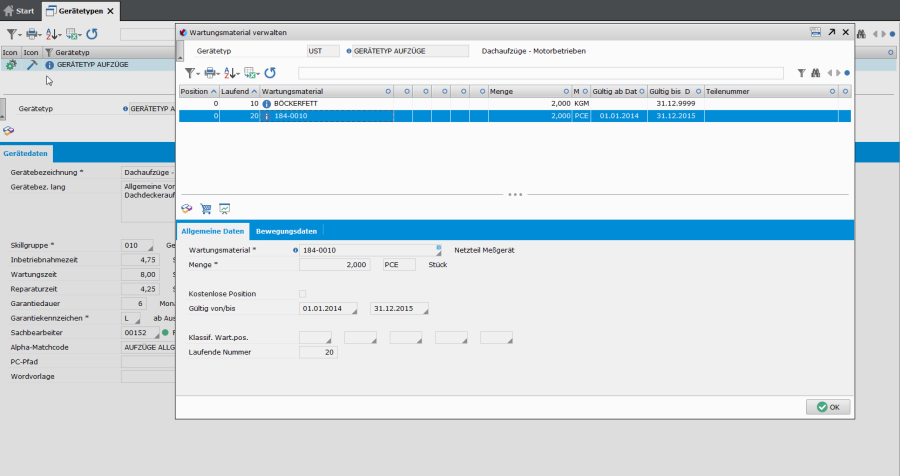The width and height of the screenshot is (900, 476).
Task: Click the refresh icon in the dialog toolbar
Action: 270,73
